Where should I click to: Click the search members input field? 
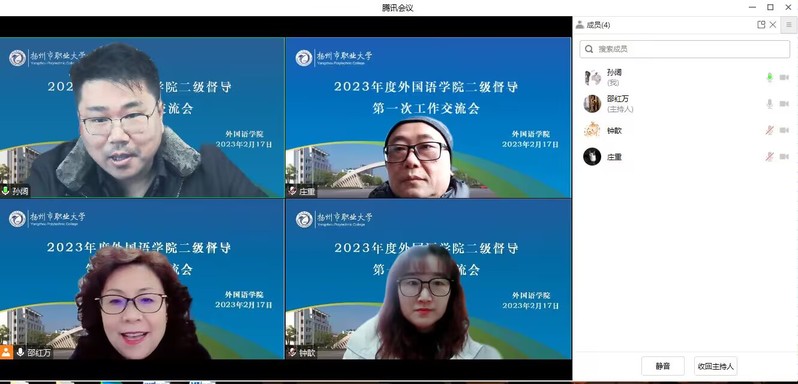tap(685, 49)
